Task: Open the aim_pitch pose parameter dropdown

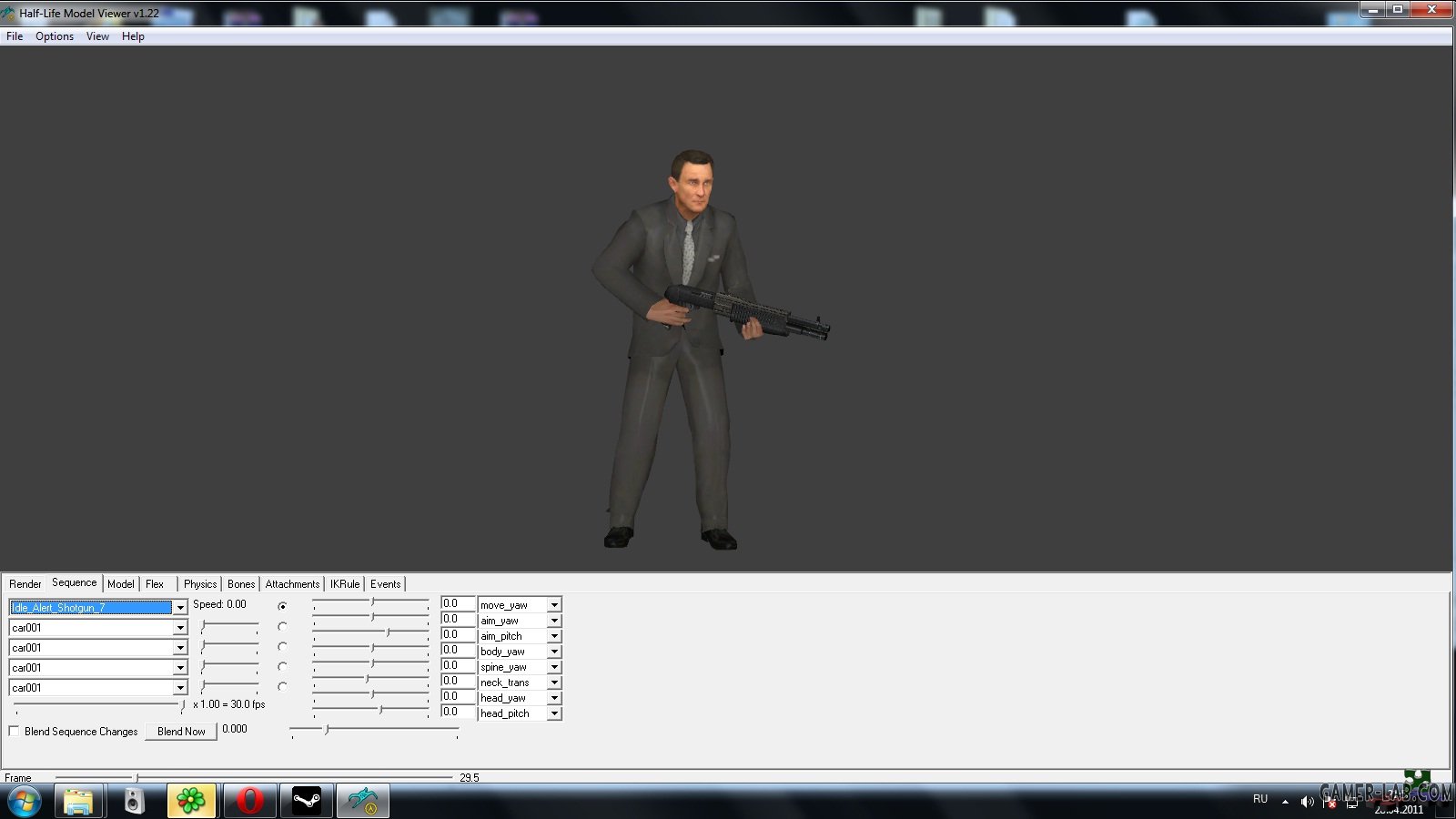Action: click(x=554, y=636)
